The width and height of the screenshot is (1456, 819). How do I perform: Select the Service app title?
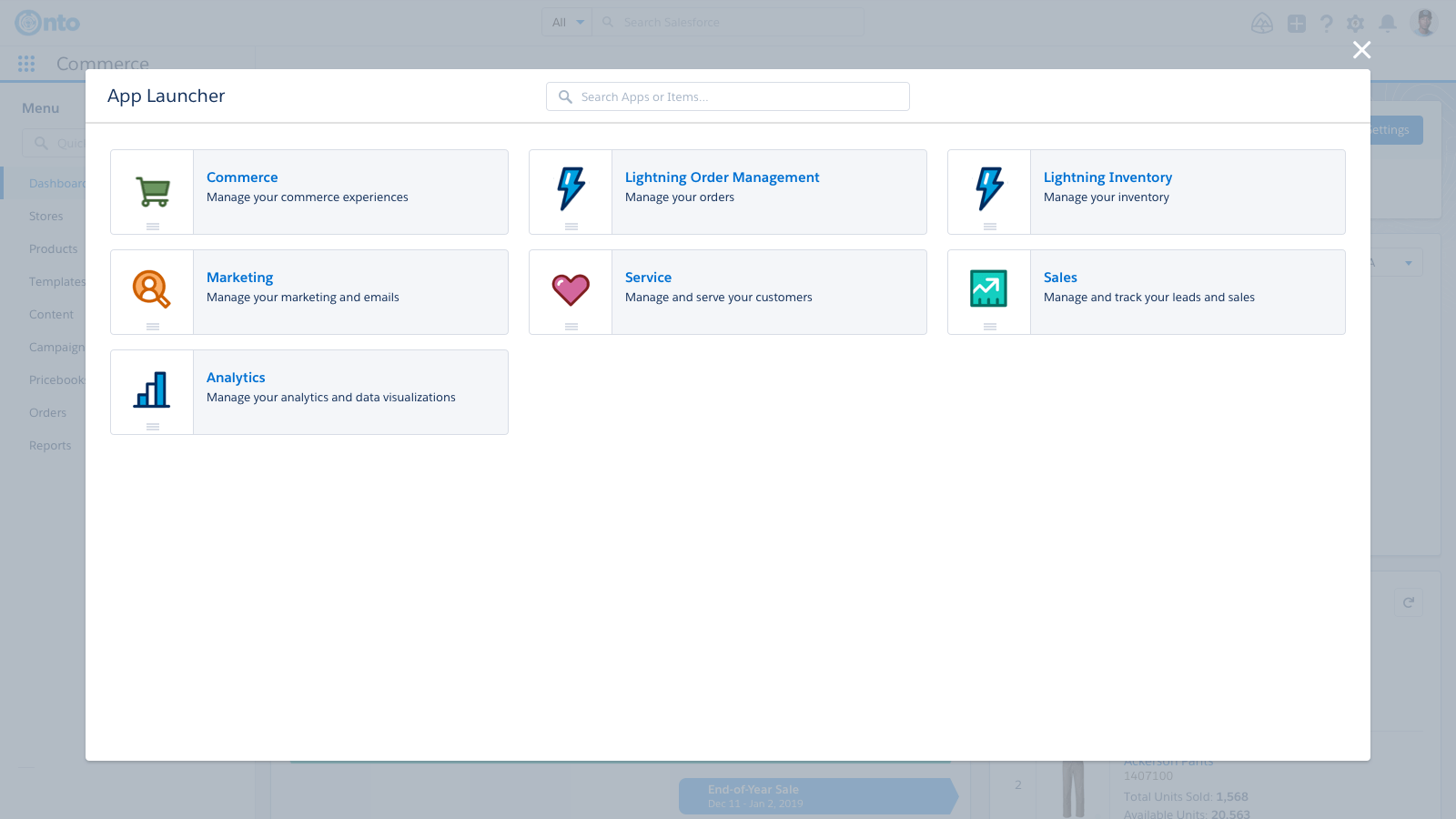pos(648,278)
